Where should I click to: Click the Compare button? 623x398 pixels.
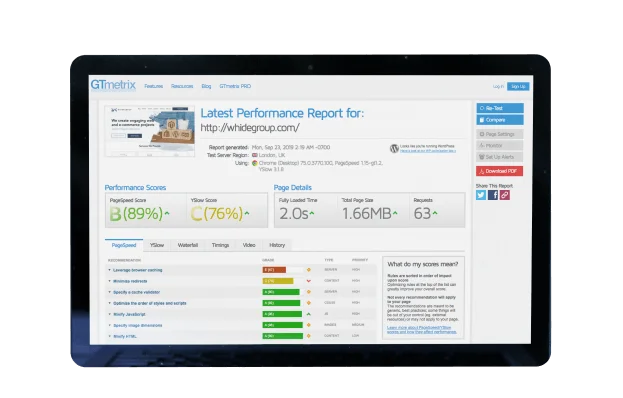pyautogui.click(x=500, y=120)
